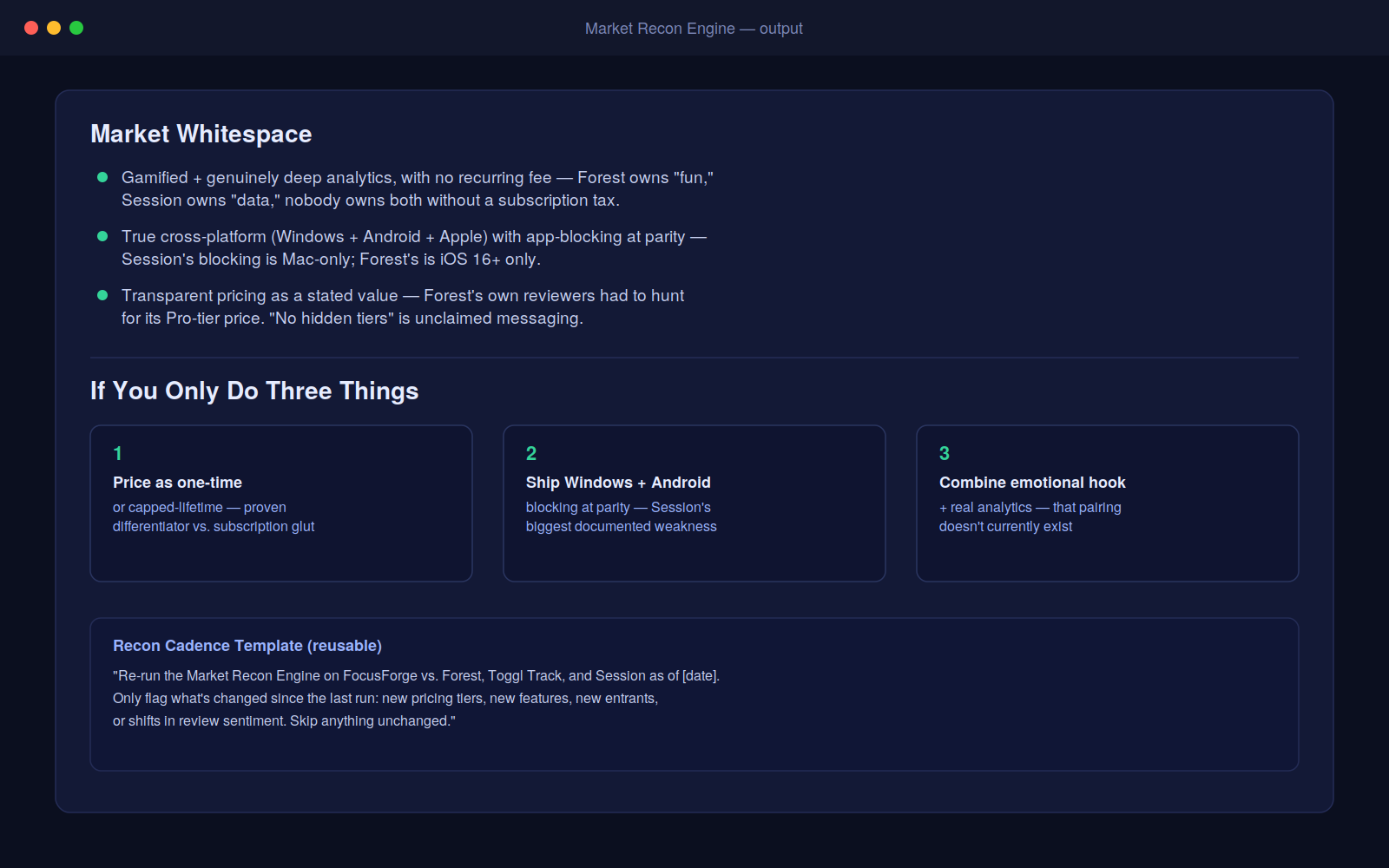Click 'differentiator vs. subscription glut' description text
1389x868 pixels.
[x=214, y=526]
